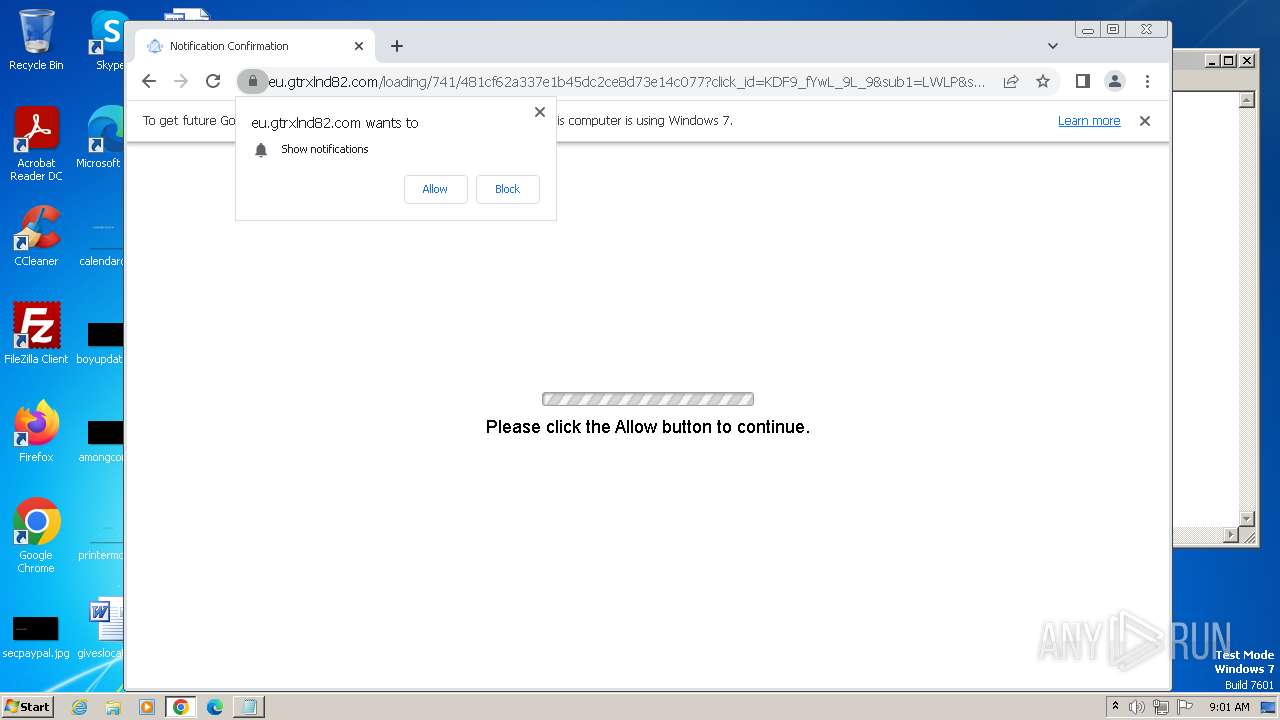Viewport: 1280px width, 720px height.
Task: Select the Notification Confirmation tab
Action: coord(255,46)
